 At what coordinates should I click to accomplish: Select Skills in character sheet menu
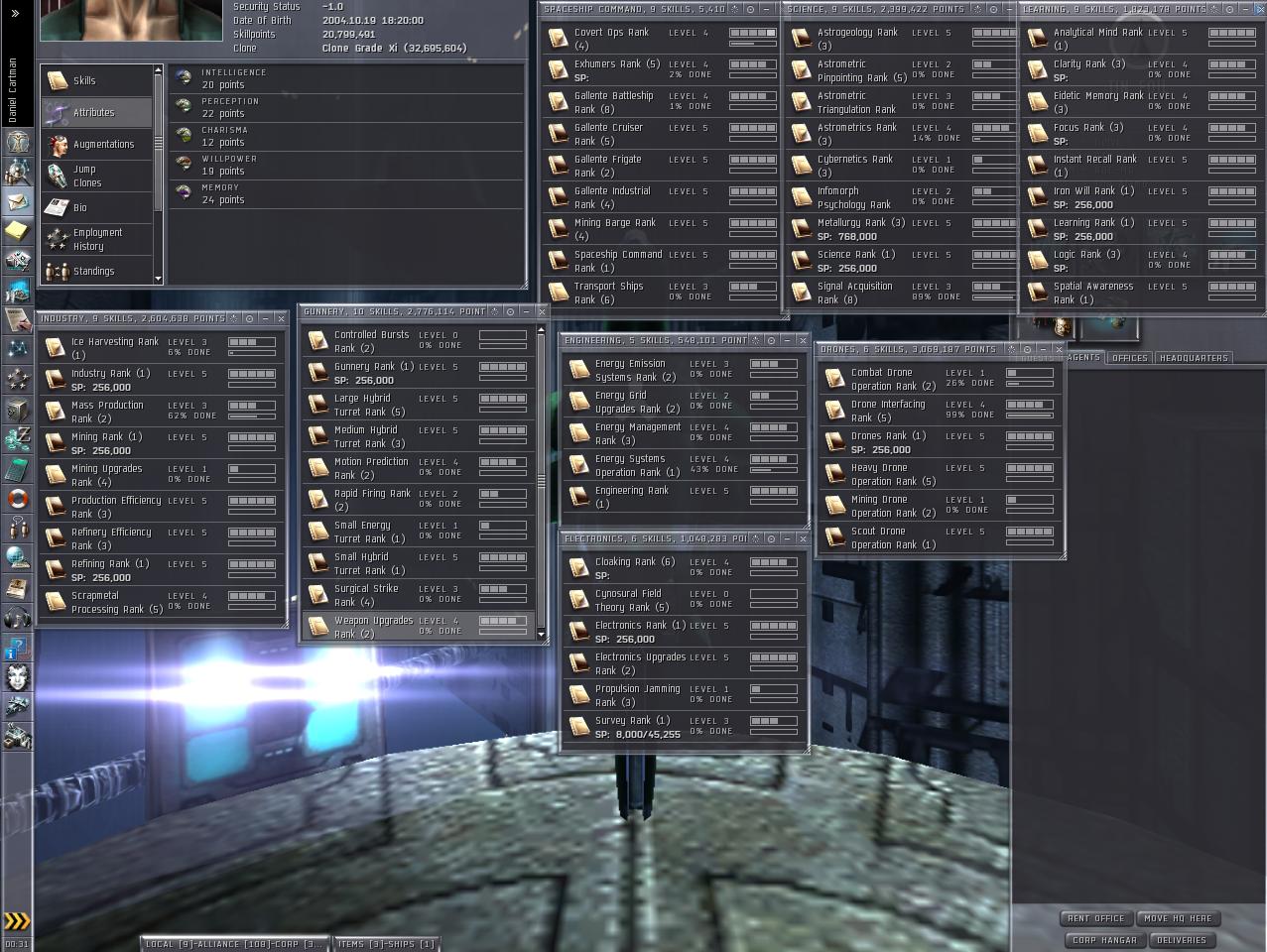[96, 80]
